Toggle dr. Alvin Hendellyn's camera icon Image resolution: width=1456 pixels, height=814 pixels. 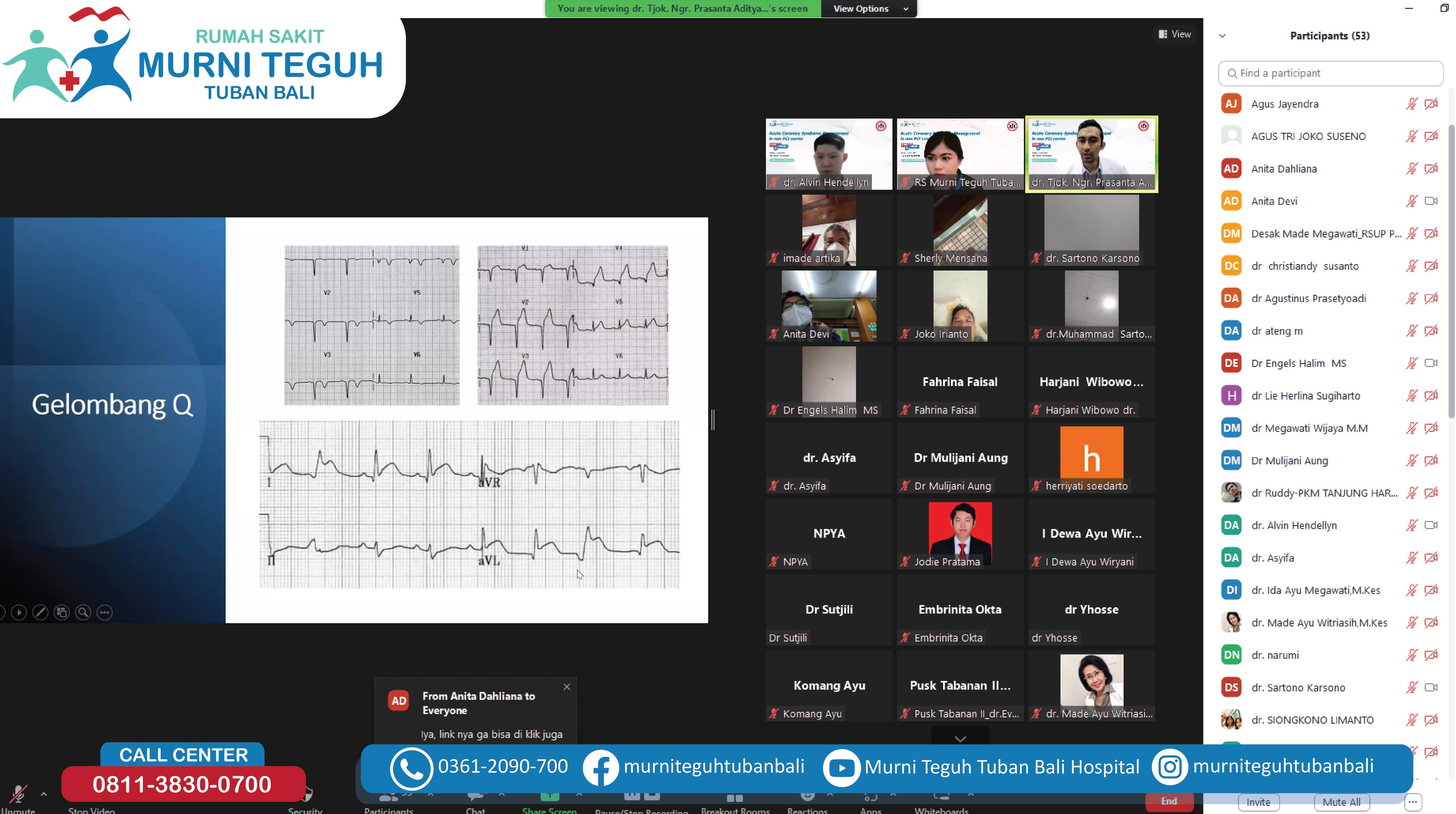(1431, 525)
